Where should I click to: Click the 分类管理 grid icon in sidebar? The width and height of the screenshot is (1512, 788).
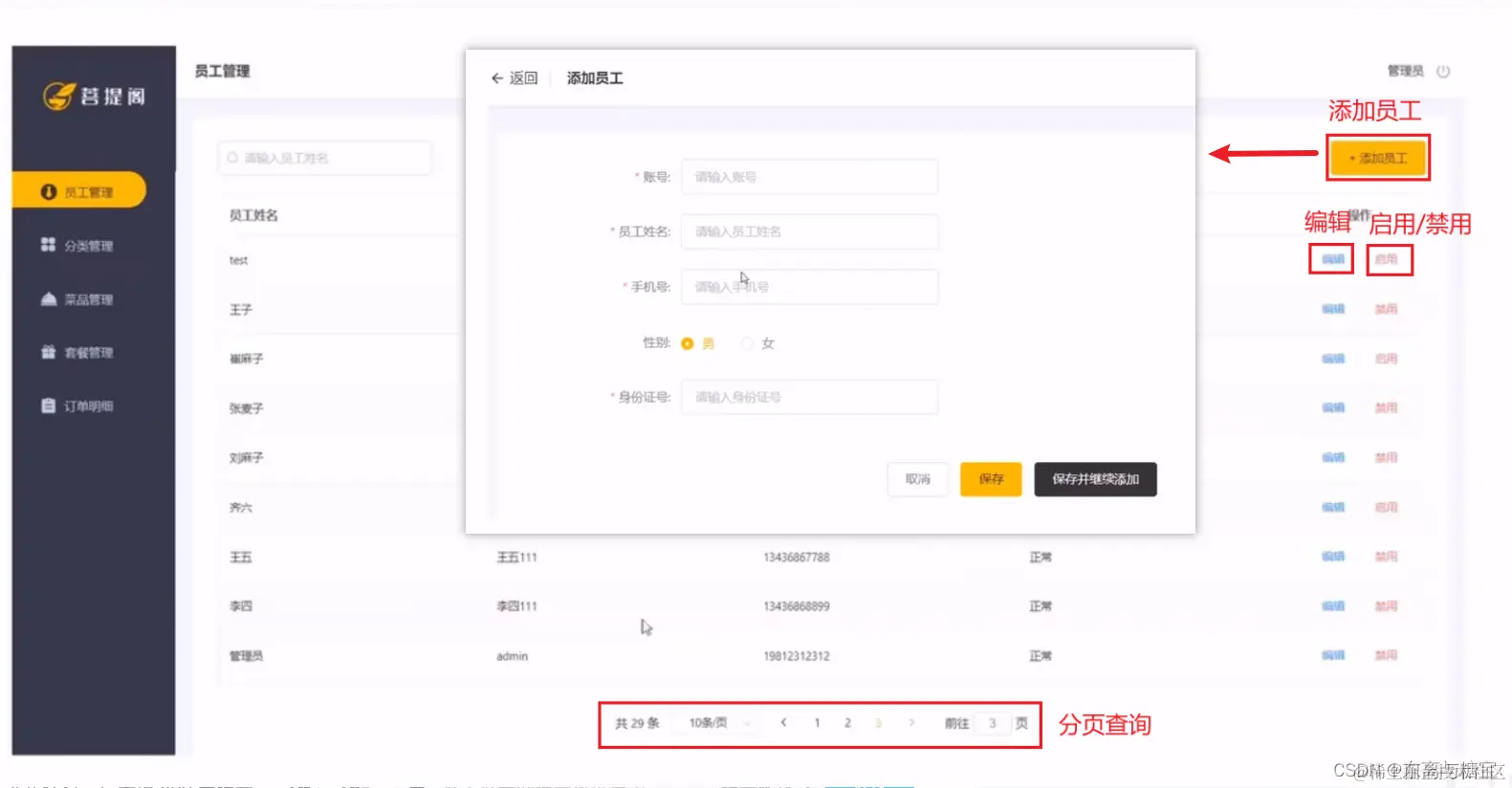point(48,245)
